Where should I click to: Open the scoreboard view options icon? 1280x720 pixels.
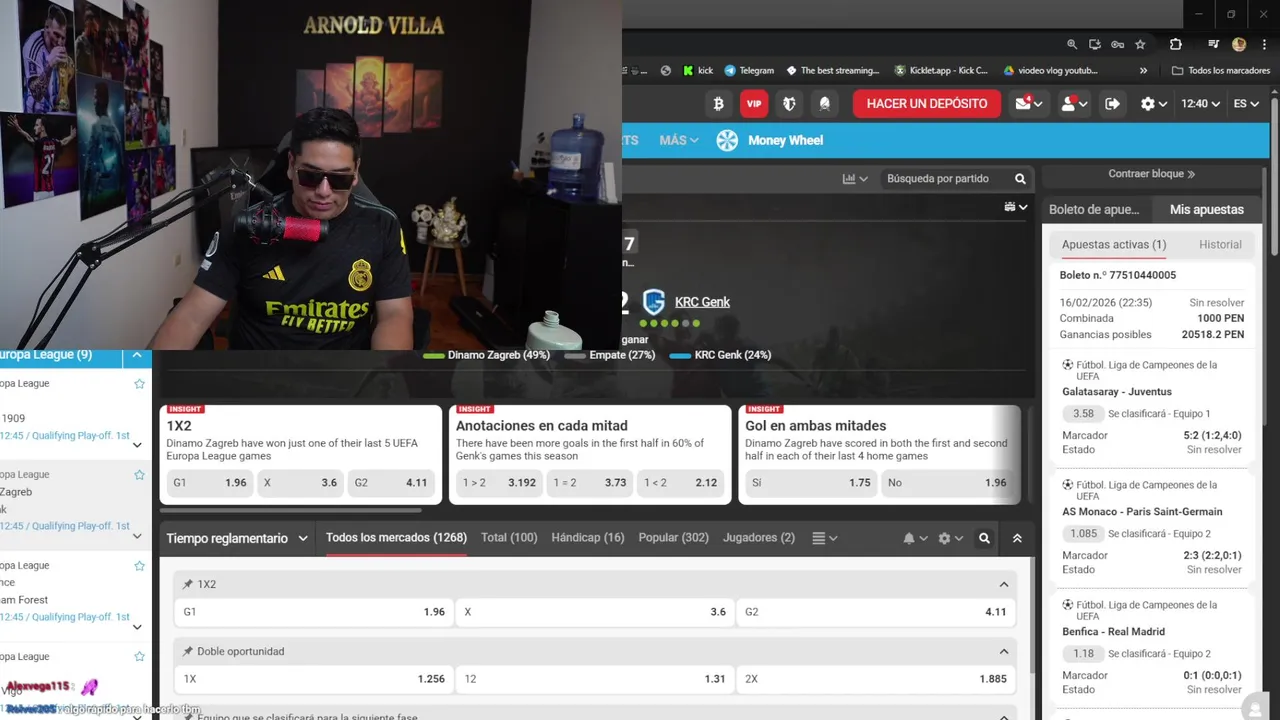click(1015, 207)
